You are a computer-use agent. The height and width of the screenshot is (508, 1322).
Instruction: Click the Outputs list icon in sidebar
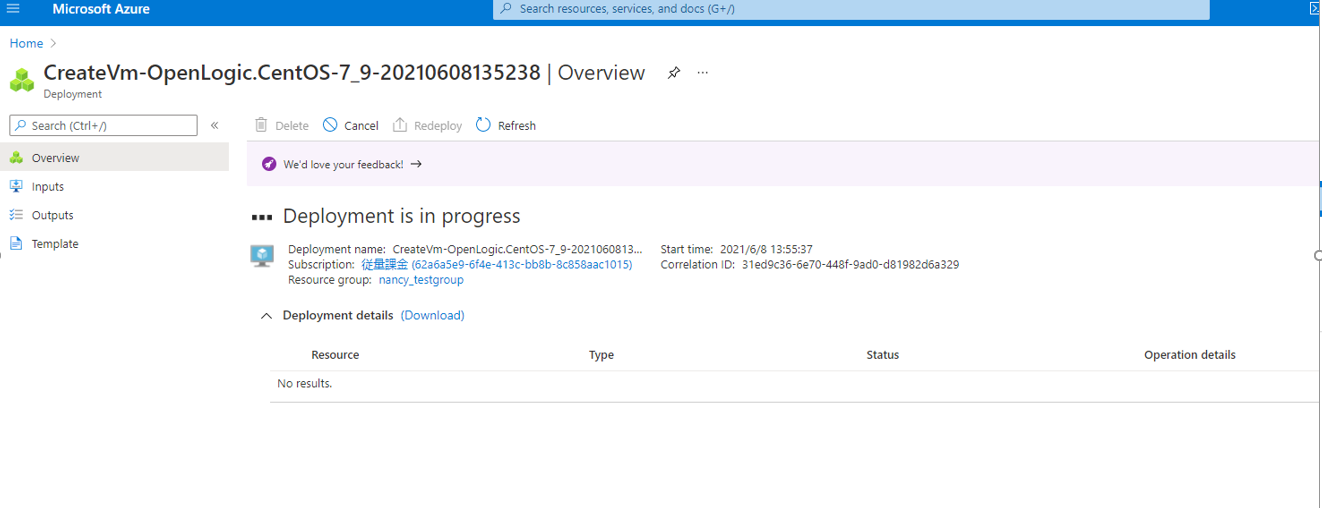16,215
